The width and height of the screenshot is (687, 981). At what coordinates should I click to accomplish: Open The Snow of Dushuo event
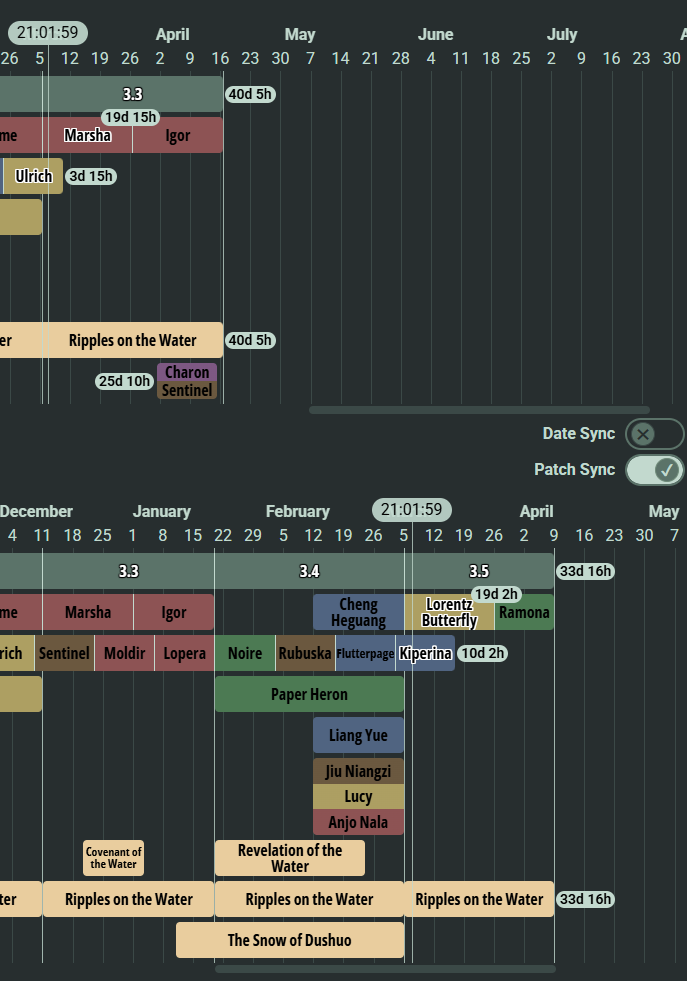coord(290,940)
